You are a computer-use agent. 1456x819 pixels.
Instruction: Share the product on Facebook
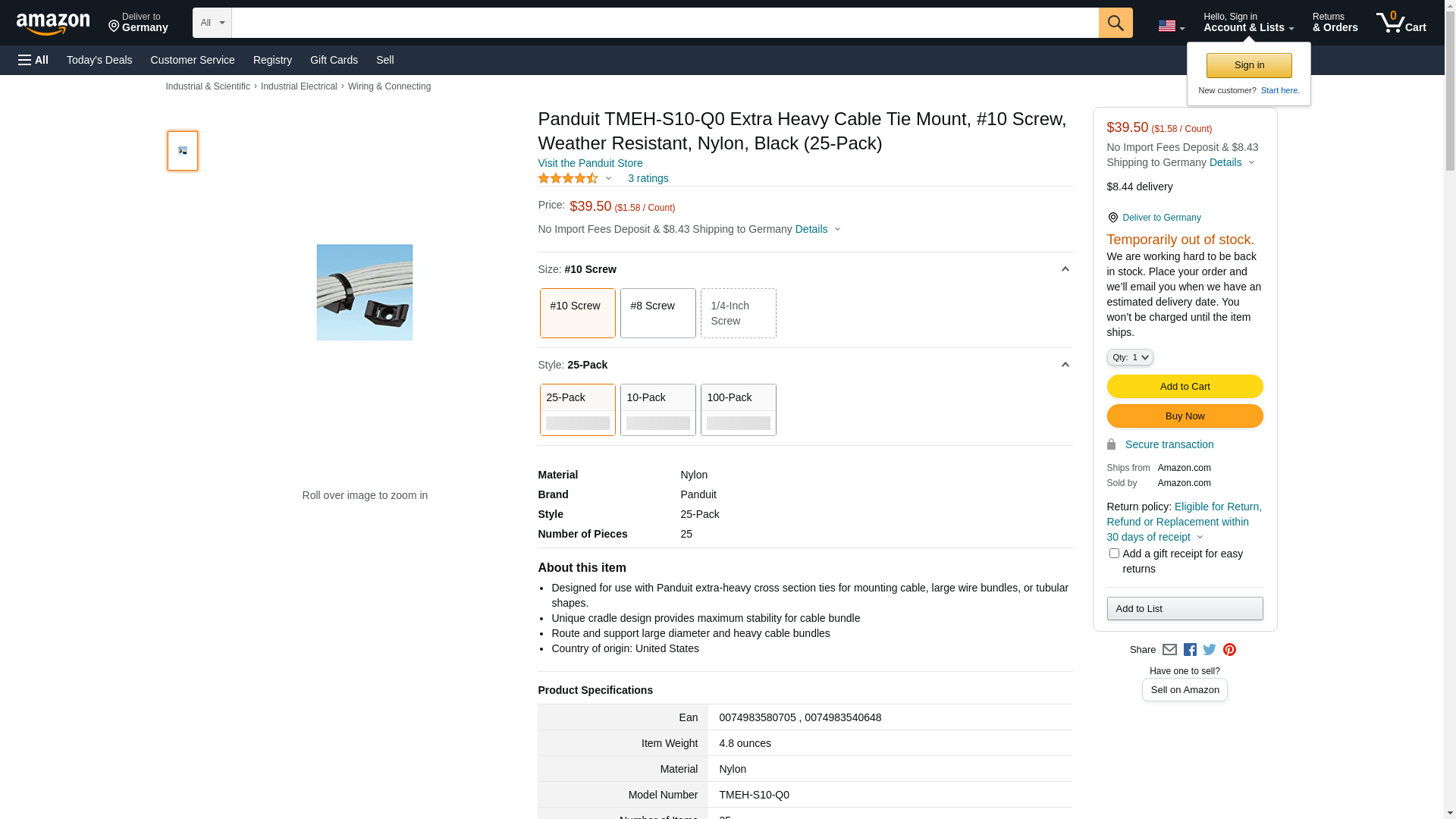point(1190,650)
